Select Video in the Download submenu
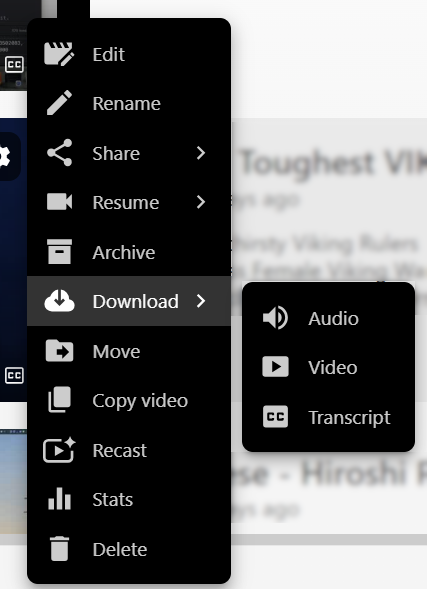The width and height of the screenshot is (427, 589). tap(329, 367)
